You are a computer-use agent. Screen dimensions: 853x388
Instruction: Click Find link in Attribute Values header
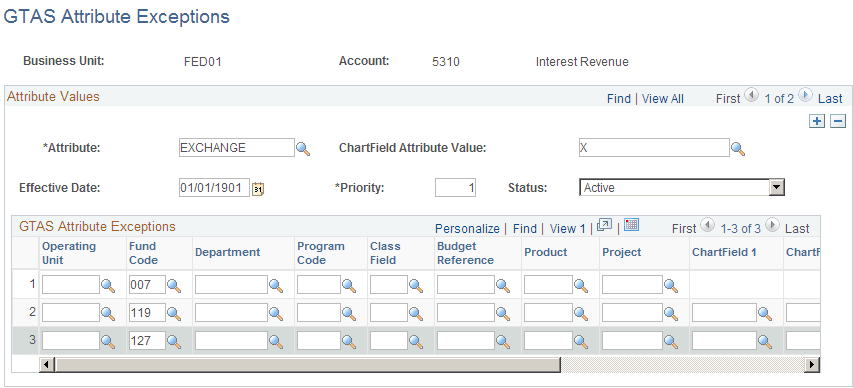[619, 99]
